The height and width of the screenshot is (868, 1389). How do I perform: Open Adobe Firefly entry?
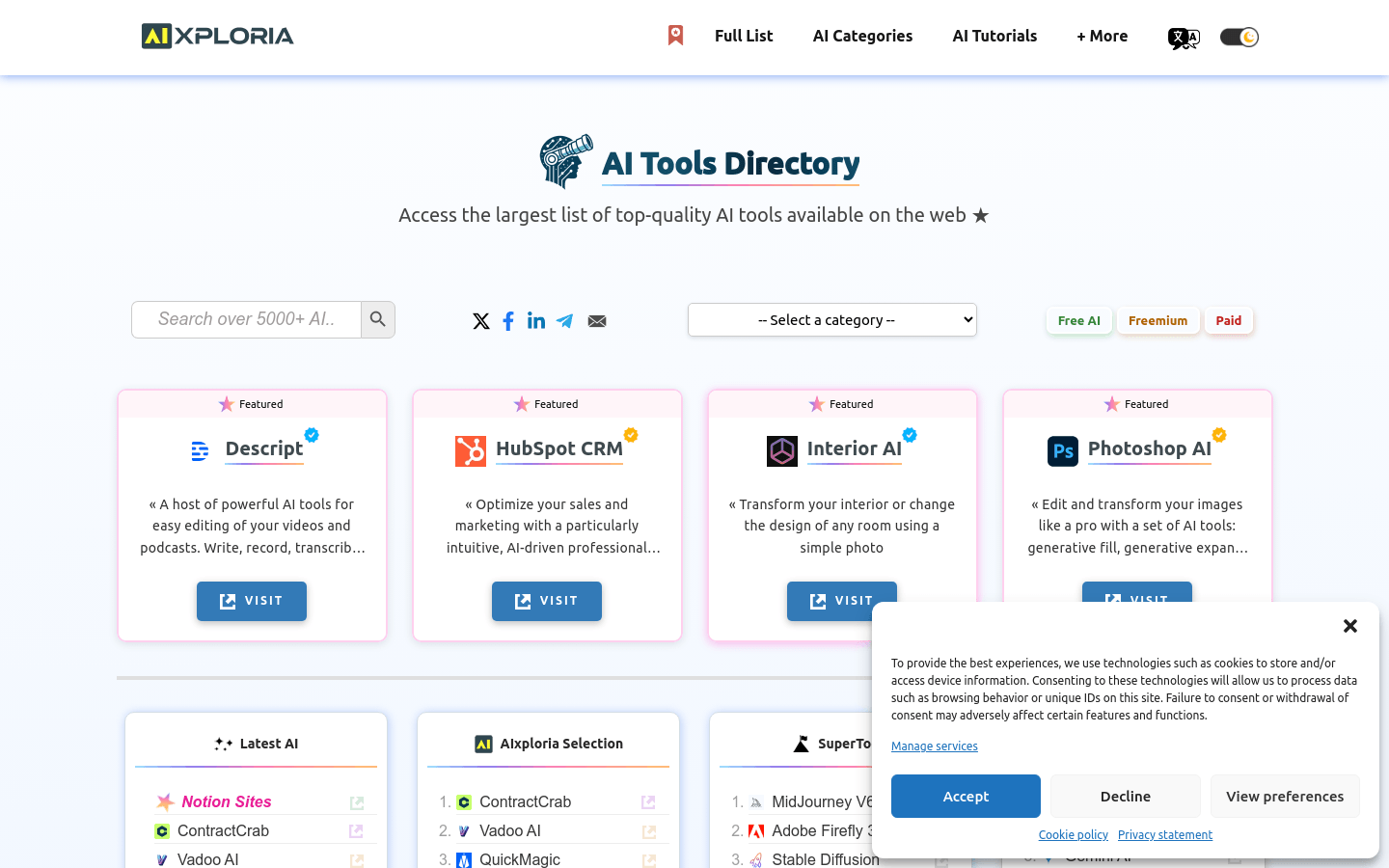821,830
